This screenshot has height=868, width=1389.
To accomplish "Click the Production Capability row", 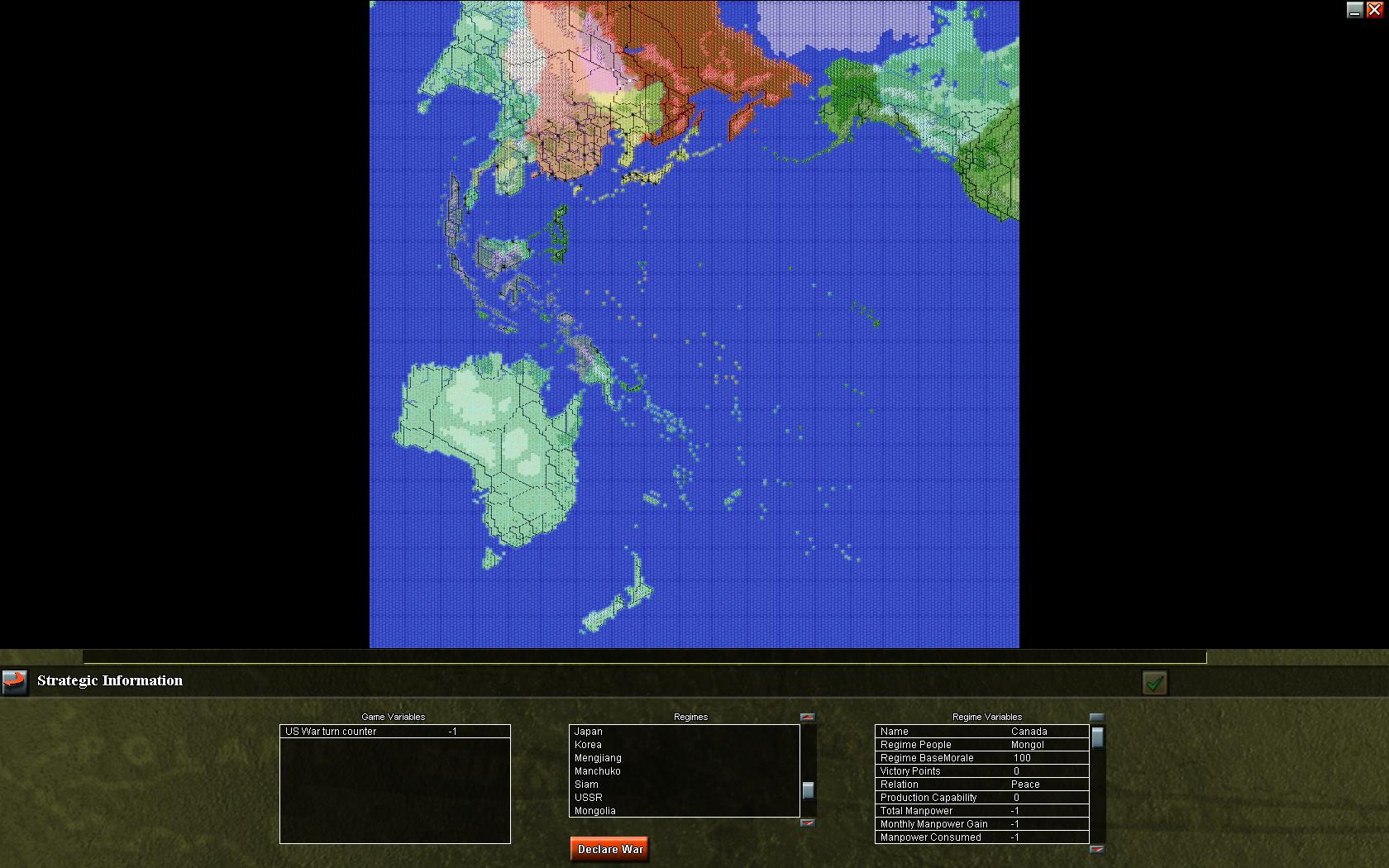I will pos(982,798).
